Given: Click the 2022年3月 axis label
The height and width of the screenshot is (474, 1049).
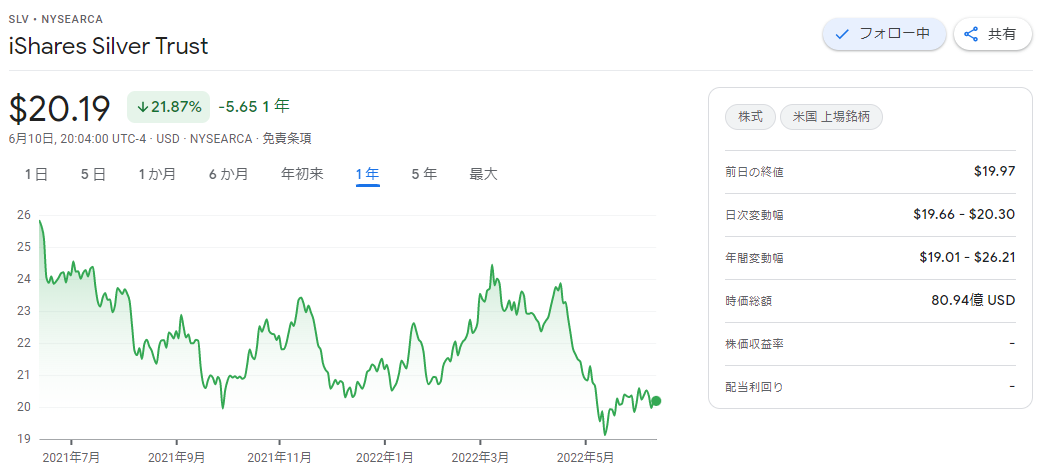Looking at the screenshot, I should click(480, 458).
